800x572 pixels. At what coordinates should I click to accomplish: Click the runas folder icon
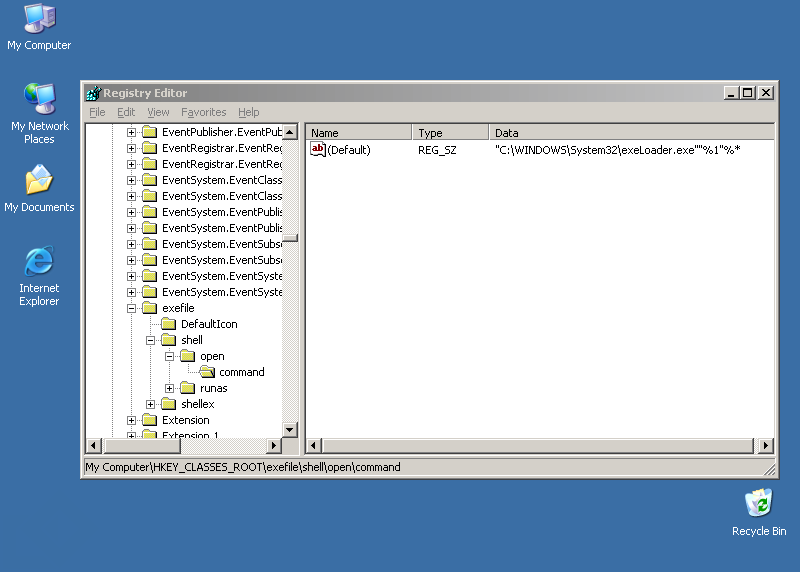point(188,388)
